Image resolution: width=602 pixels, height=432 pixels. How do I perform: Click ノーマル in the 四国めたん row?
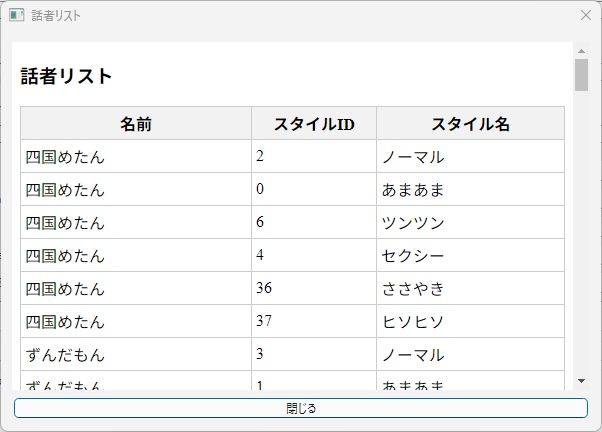point(413,157)
